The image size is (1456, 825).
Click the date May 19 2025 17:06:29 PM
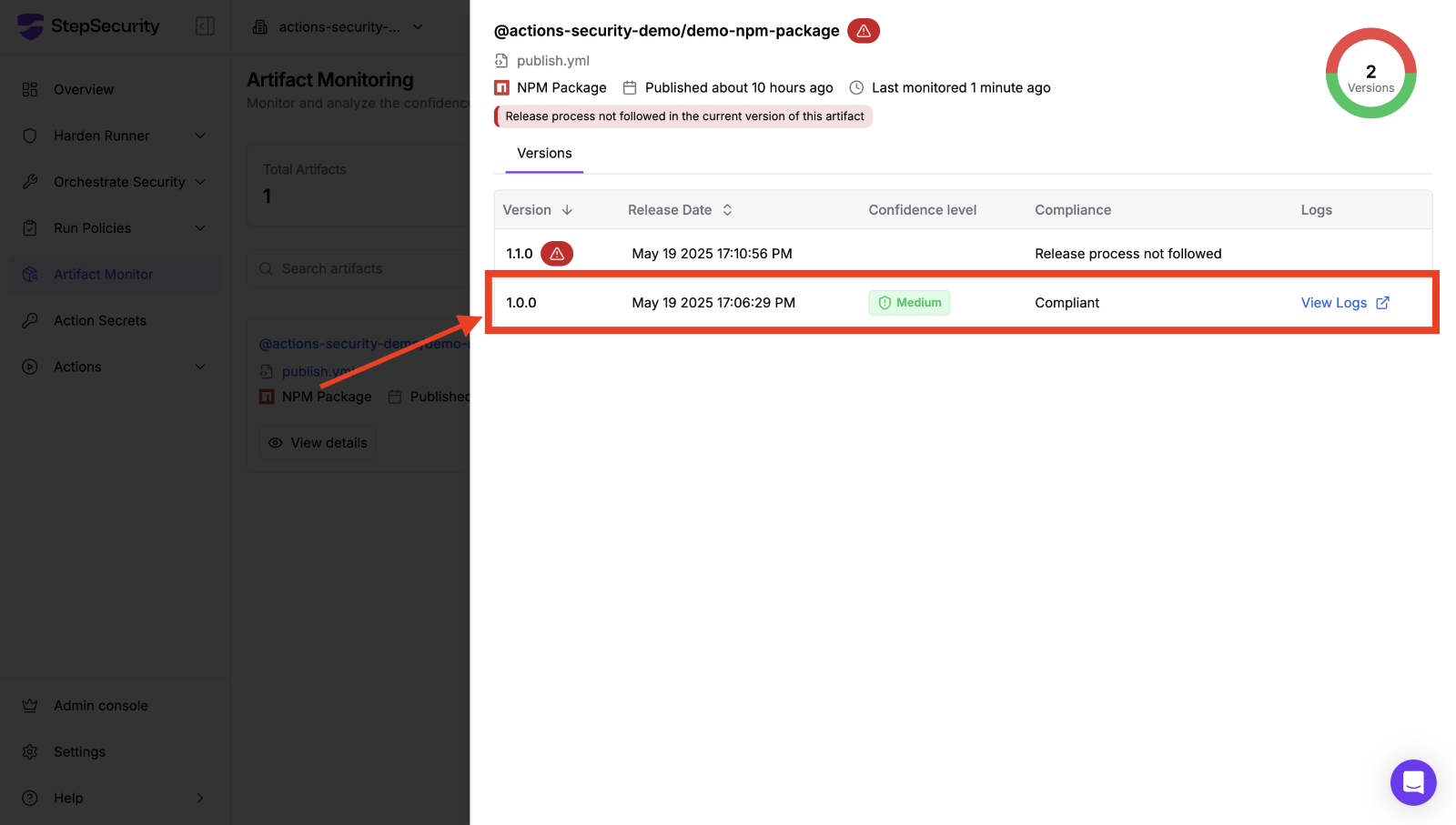(x=713, y=303)
